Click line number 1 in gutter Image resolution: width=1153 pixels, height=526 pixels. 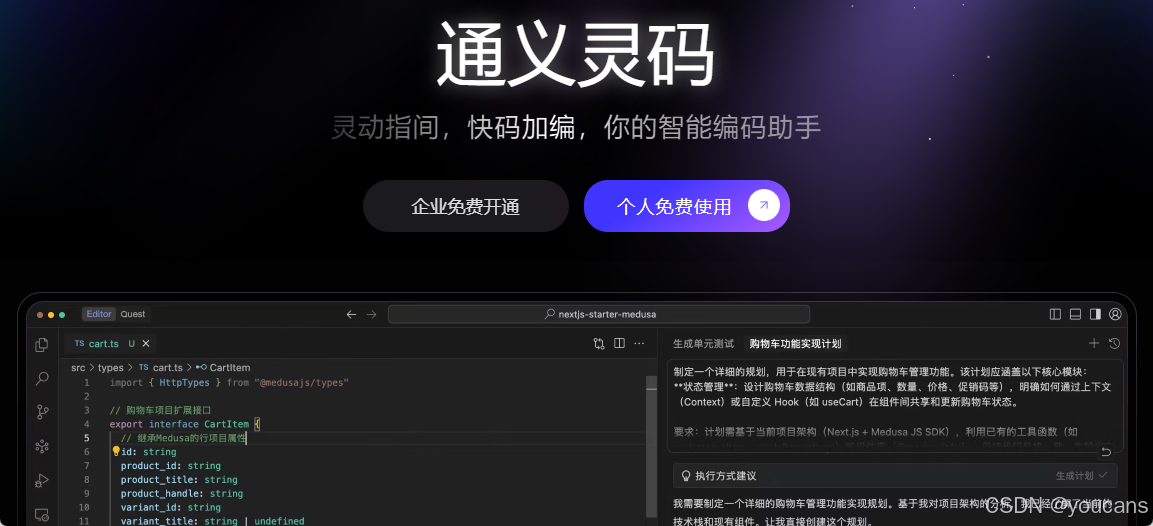(87, 383)
